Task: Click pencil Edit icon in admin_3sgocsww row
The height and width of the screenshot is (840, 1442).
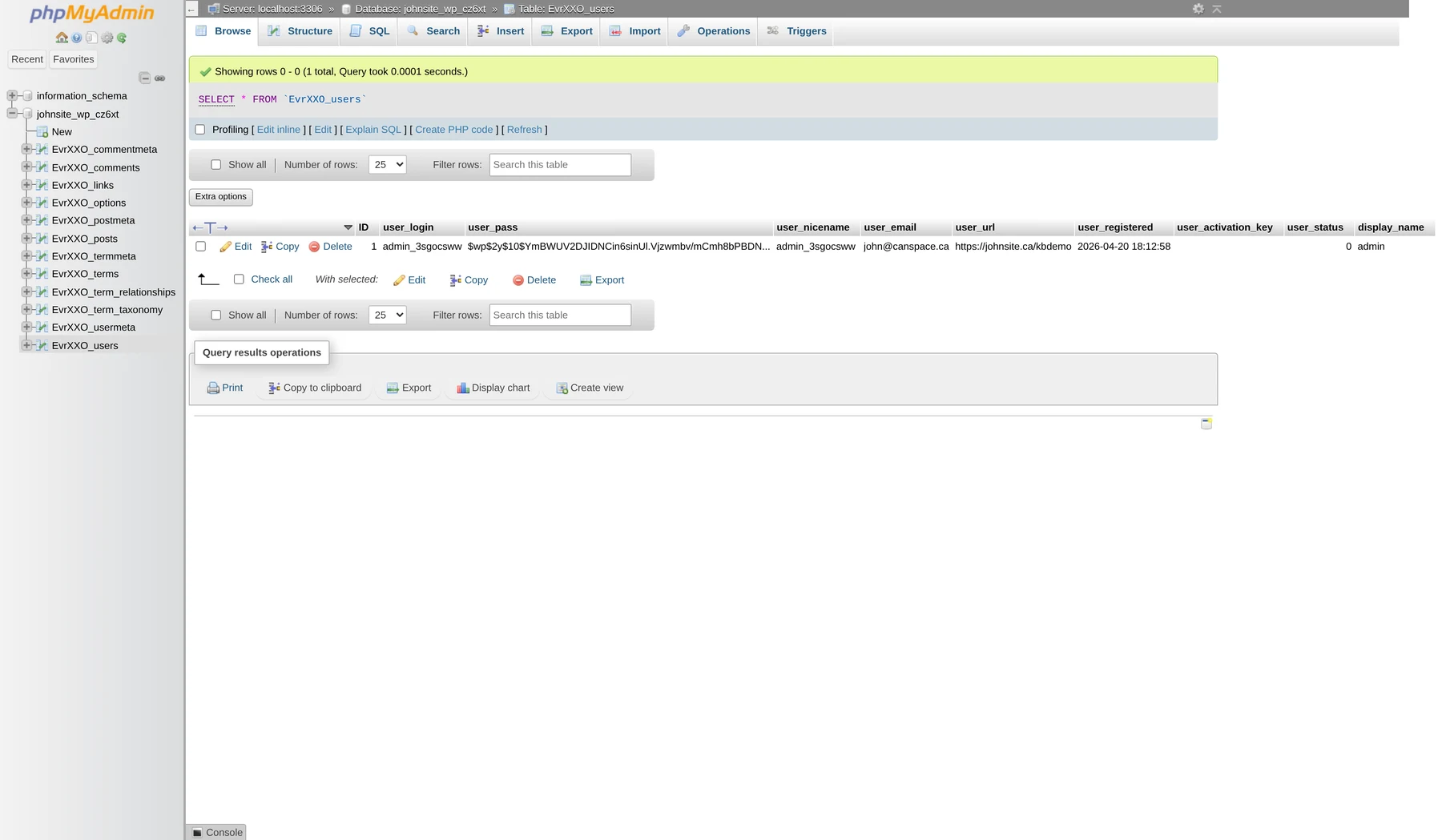Action: 225,247
